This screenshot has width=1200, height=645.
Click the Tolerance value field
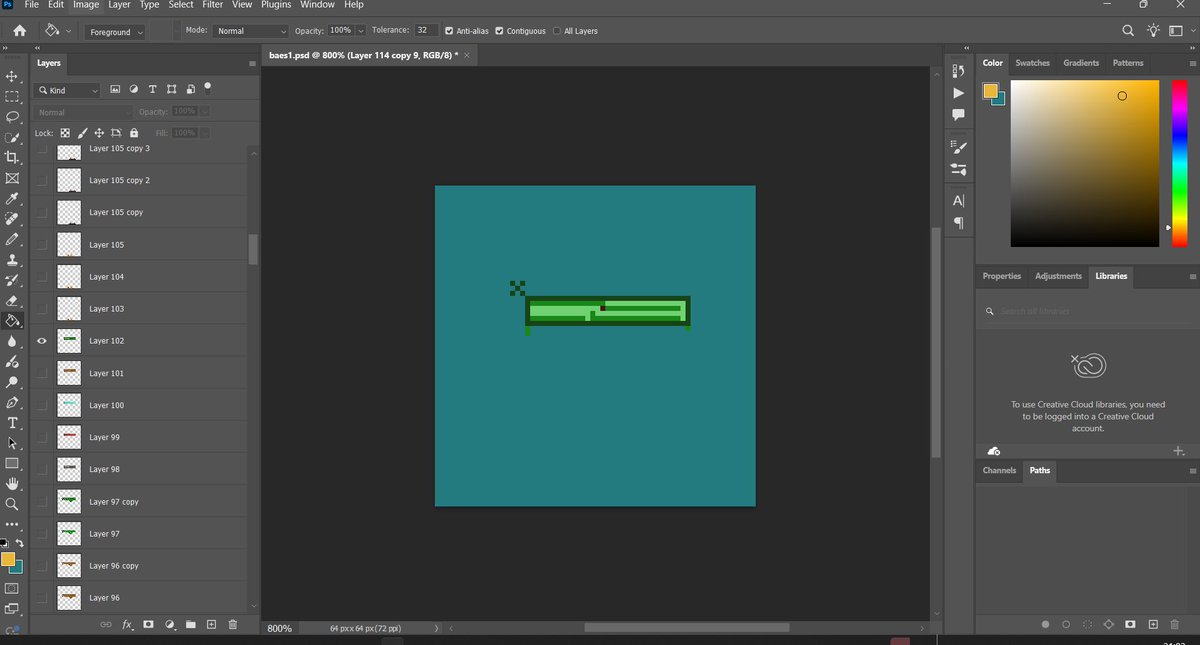[426, 31]
